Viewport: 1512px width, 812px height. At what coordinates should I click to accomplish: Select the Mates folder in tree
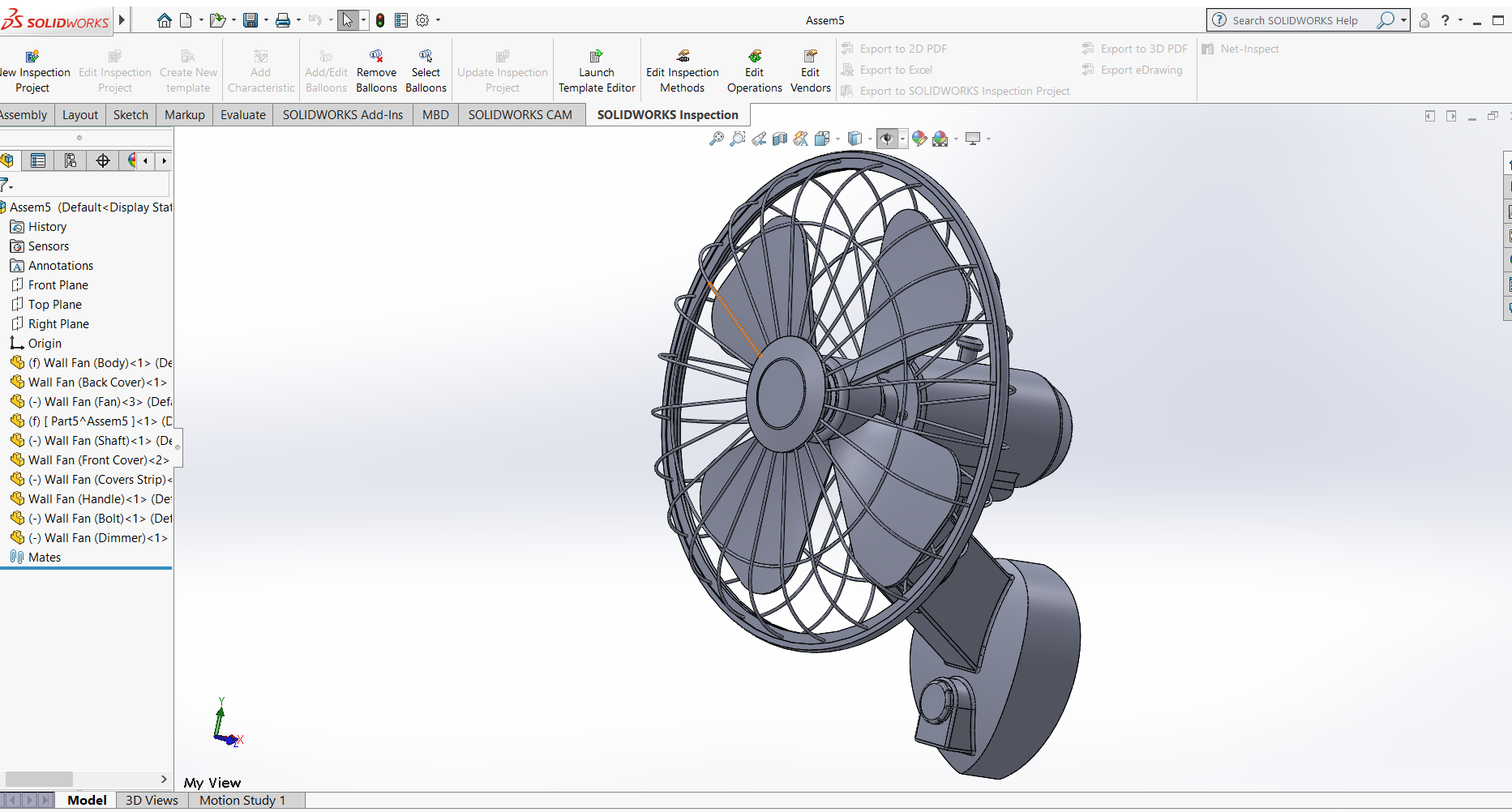tap(36, 558)
